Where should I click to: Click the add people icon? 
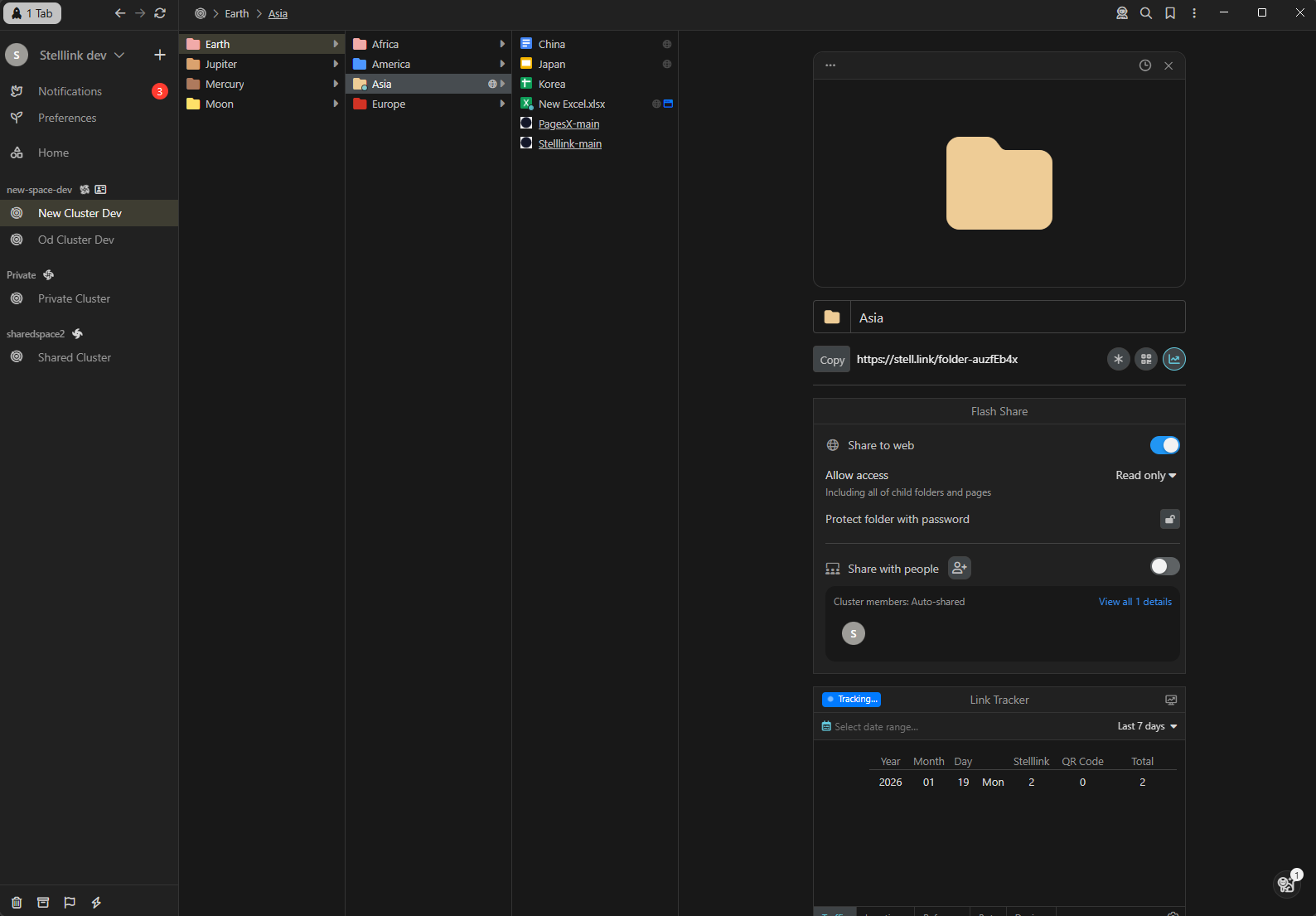[960, 568]
